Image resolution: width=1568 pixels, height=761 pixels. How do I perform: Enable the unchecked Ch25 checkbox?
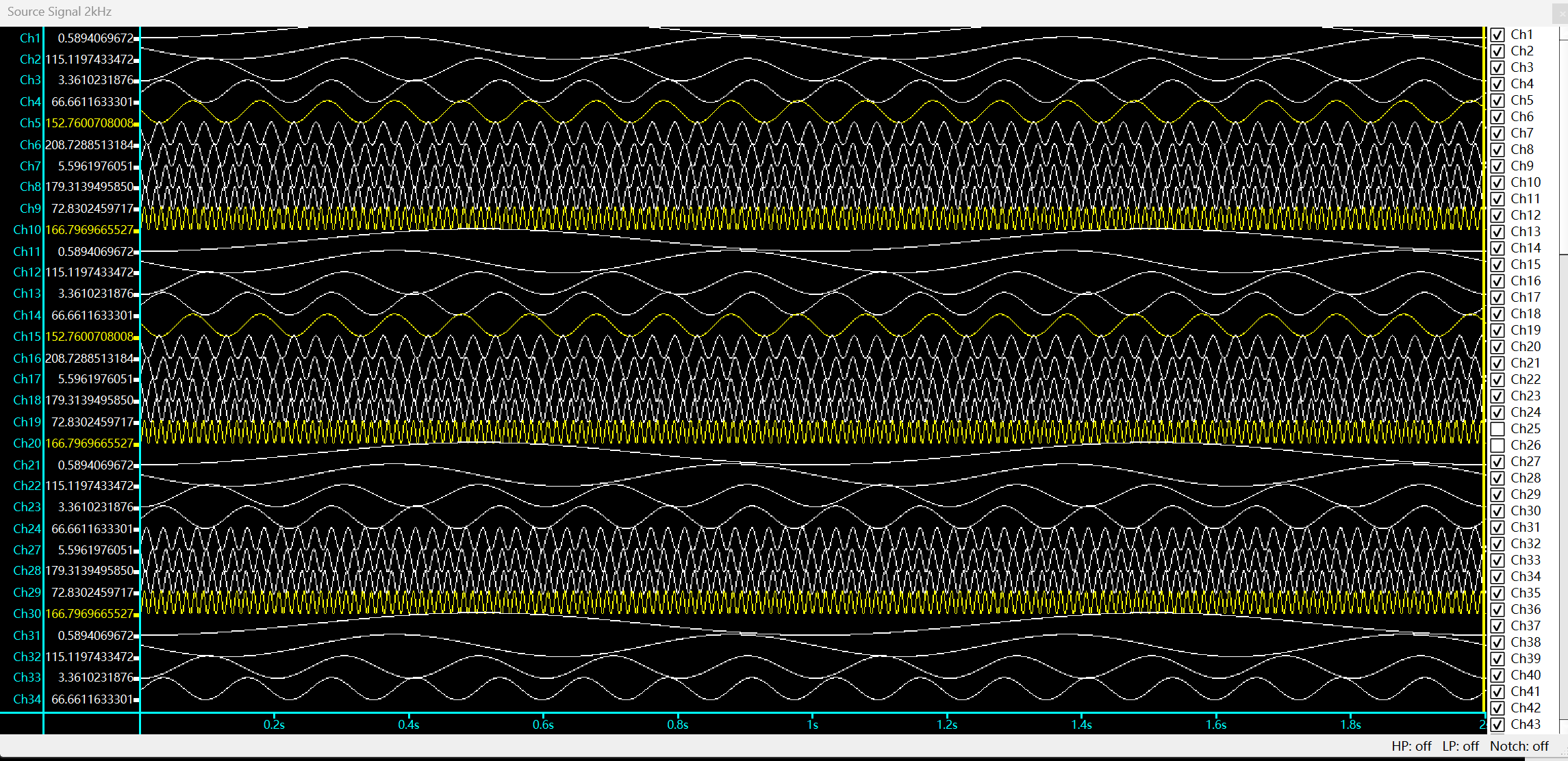click(1497, 429)
